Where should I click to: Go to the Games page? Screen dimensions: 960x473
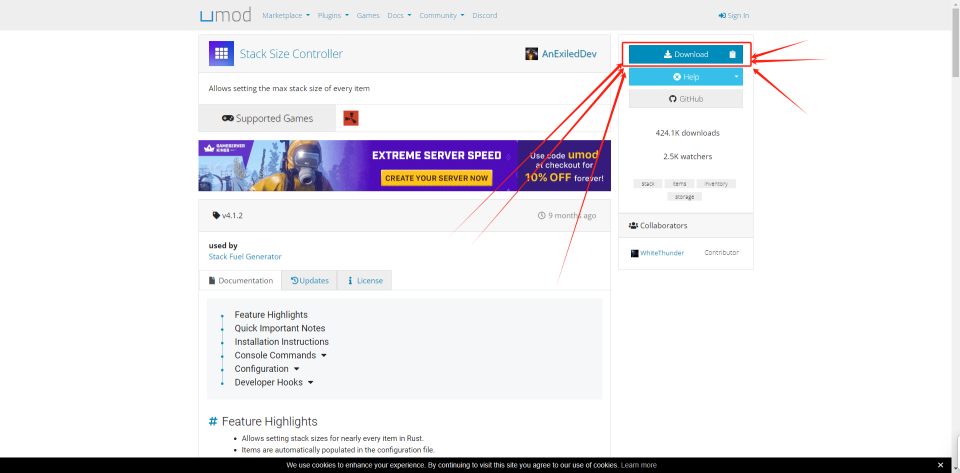point(368,15)
